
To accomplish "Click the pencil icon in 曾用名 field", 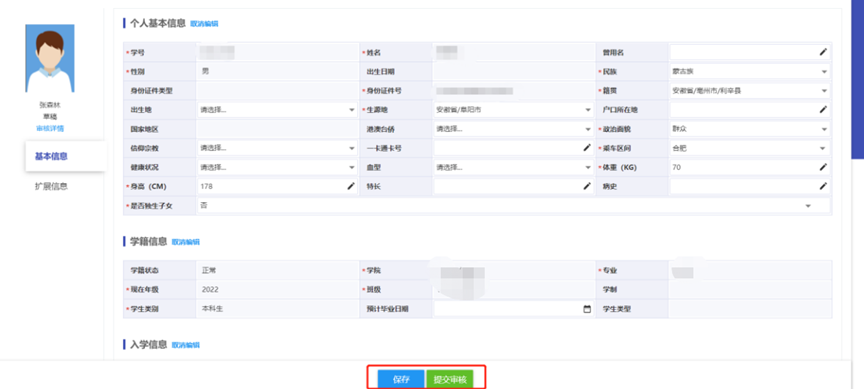I will (823, 52).
